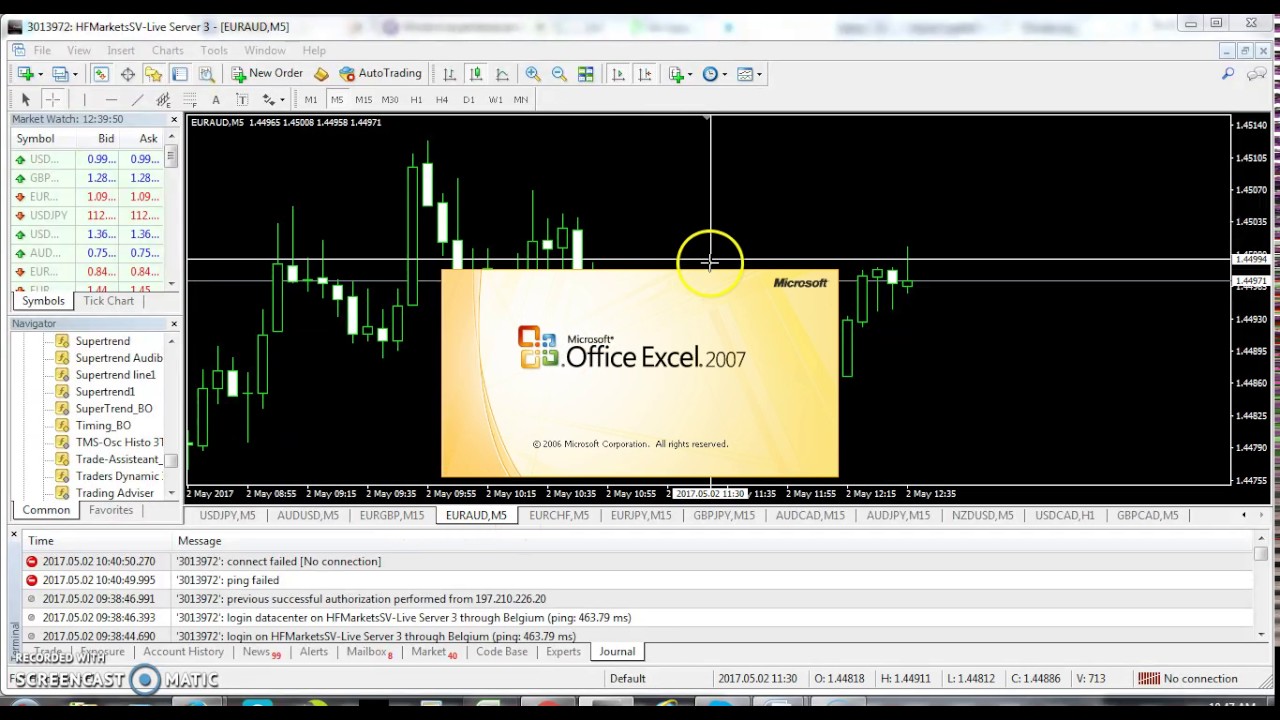Open the Profiles toolbar icon
This screenshot has height=720, width=1280.
point(59,74)
